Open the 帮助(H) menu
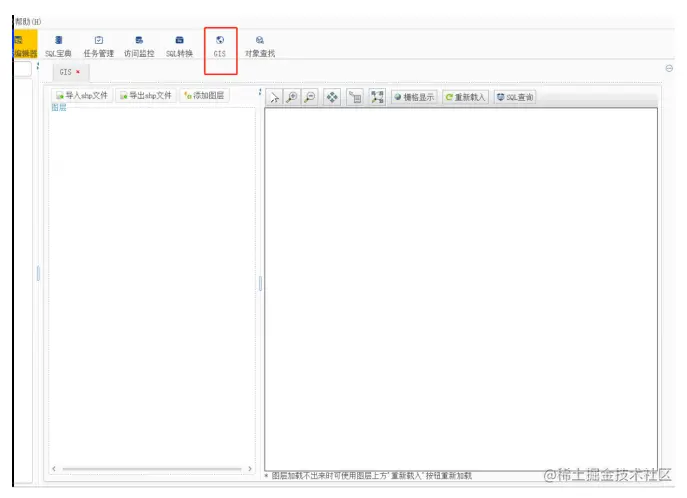Viewport: 687px width, 498px height. click(x=28, y=21)
